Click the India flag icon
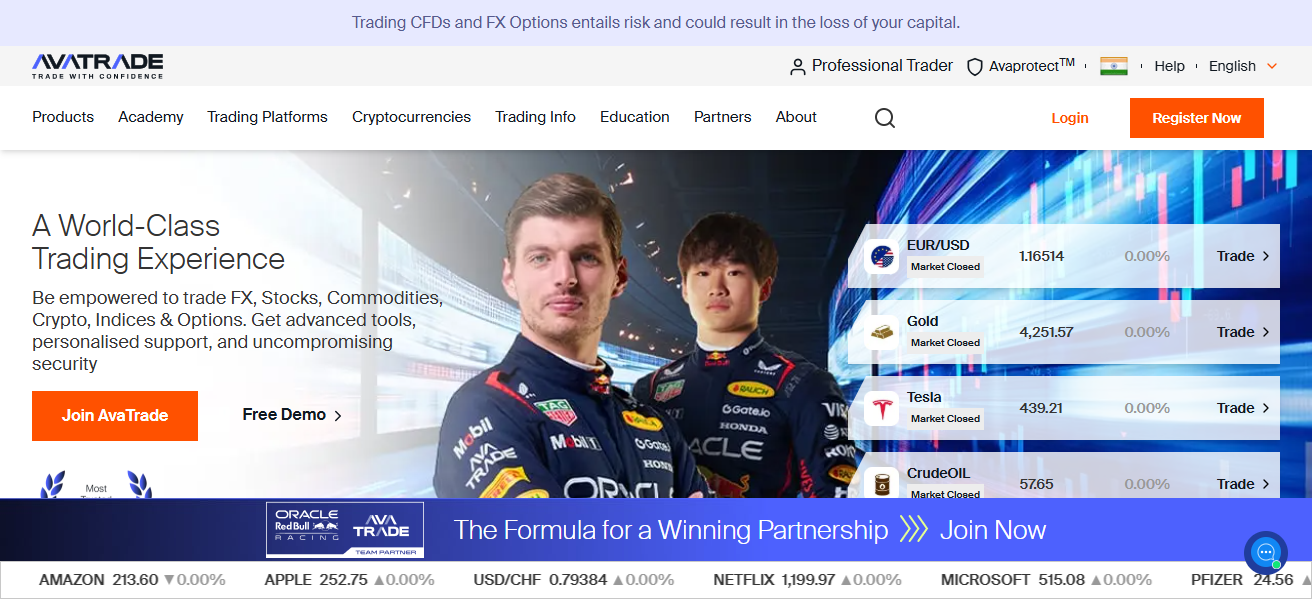Viewport: 1312px width, 599px height. point(1114,66)
